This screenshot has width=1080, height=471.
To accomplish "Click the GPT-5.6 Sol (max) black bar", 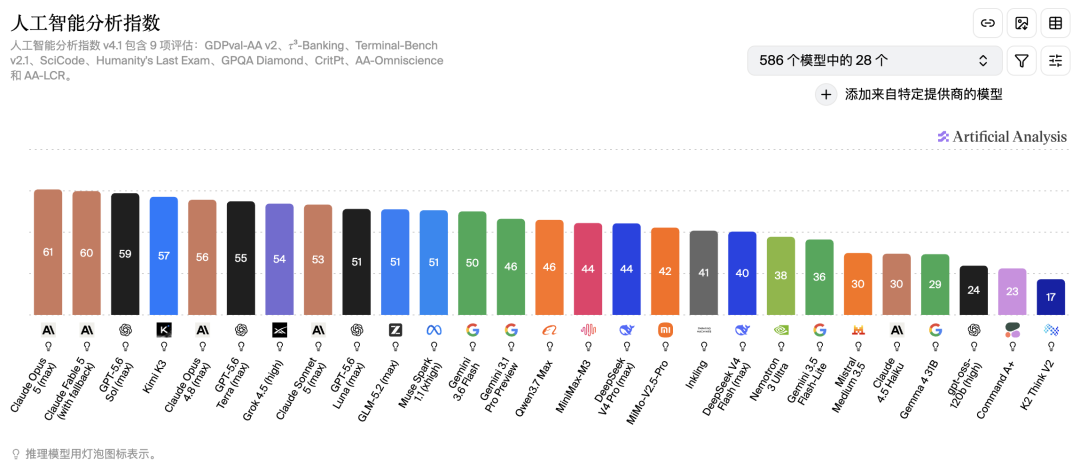I will [125, 254].
